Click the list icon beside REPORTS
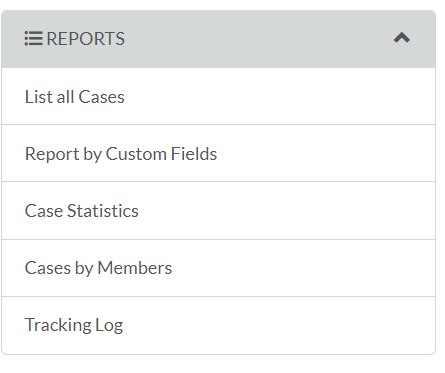The image size is (445, 373). coord(33,38)
